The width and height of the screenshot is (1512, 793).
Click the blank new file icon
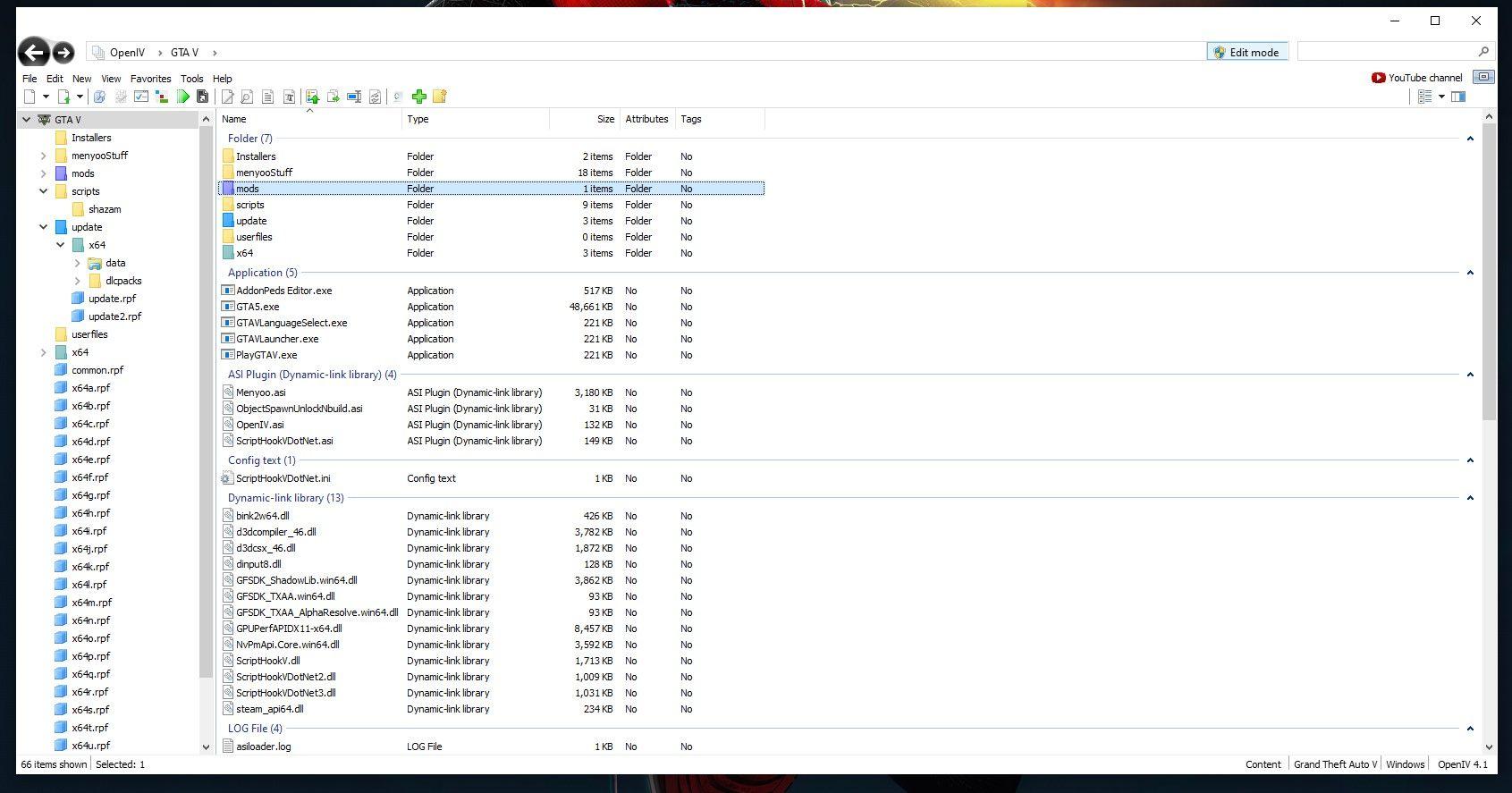point(30,97)
